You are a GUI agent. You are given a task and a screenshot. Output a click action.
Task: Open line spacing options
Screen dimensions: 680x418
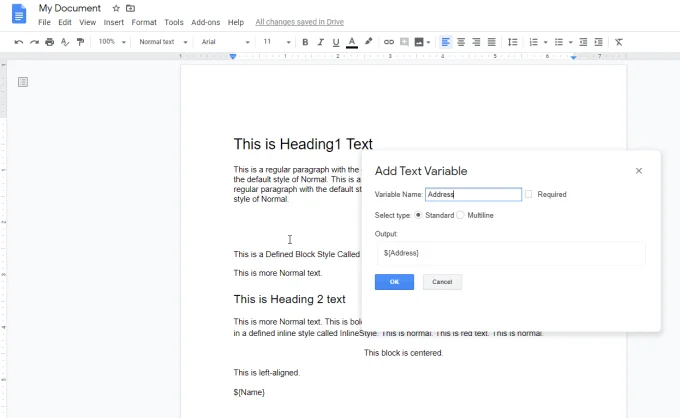click(x=512, y=42)
